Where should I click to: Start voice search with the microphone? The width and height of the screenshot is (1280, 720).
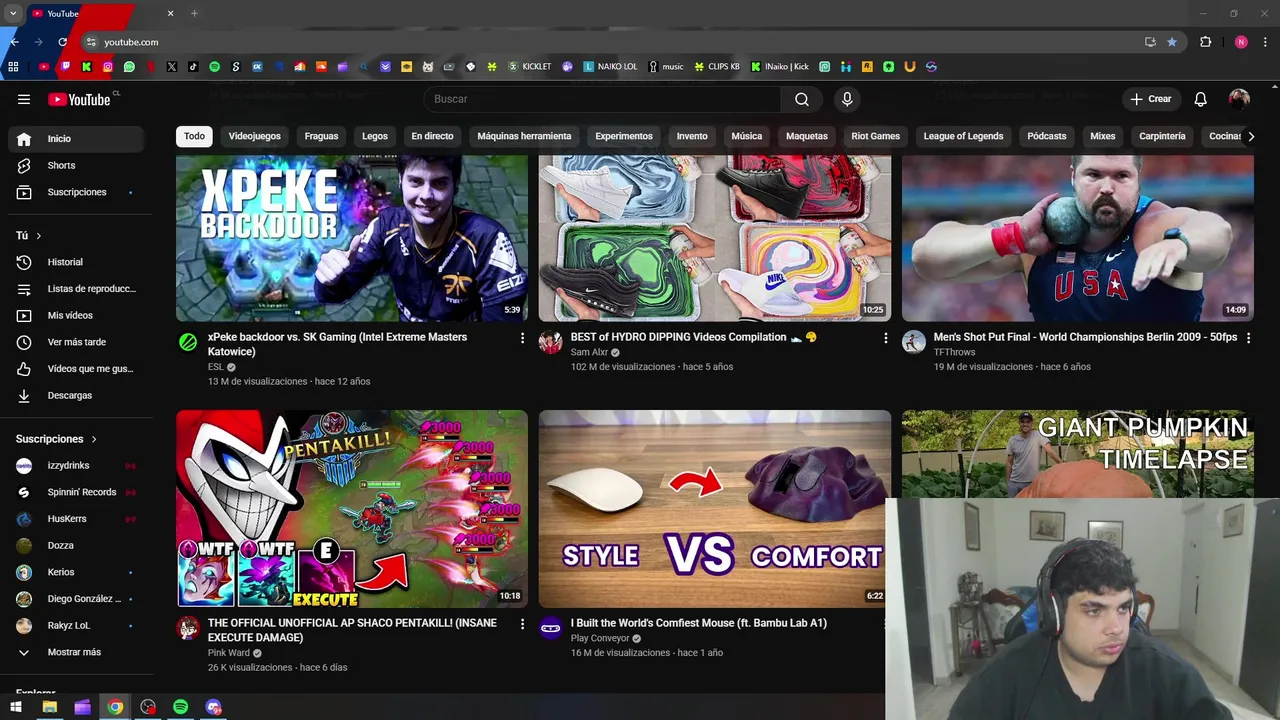pyautogui.click(x=847, y=99)
